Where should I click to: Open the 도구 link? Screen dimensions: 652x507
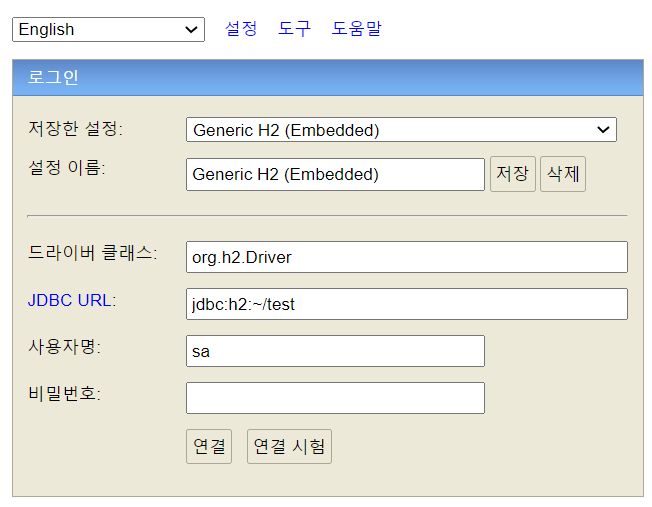[294, 29]
